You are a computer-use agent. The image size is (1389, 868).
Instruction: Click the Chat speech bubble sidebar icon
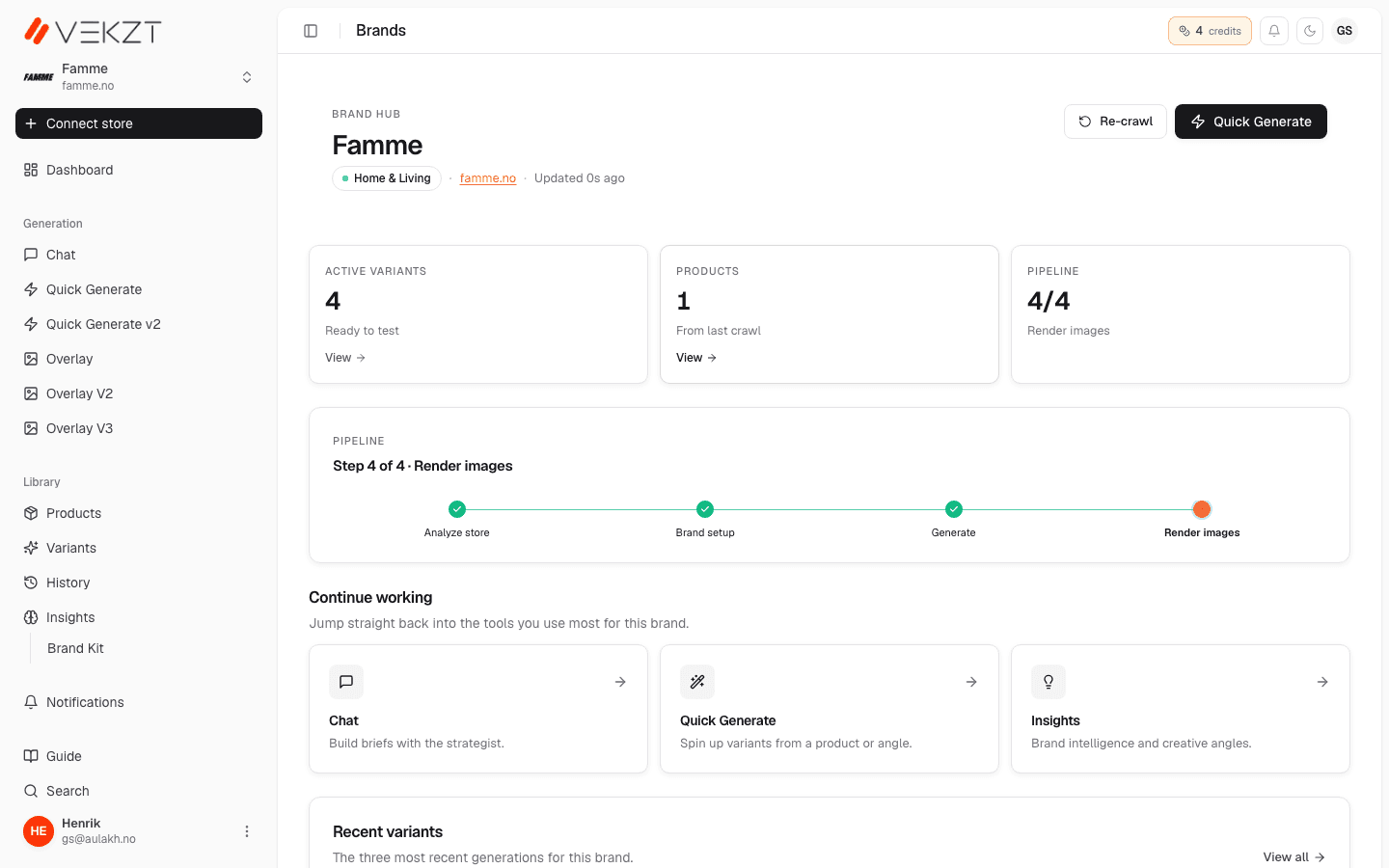point(31,255)
